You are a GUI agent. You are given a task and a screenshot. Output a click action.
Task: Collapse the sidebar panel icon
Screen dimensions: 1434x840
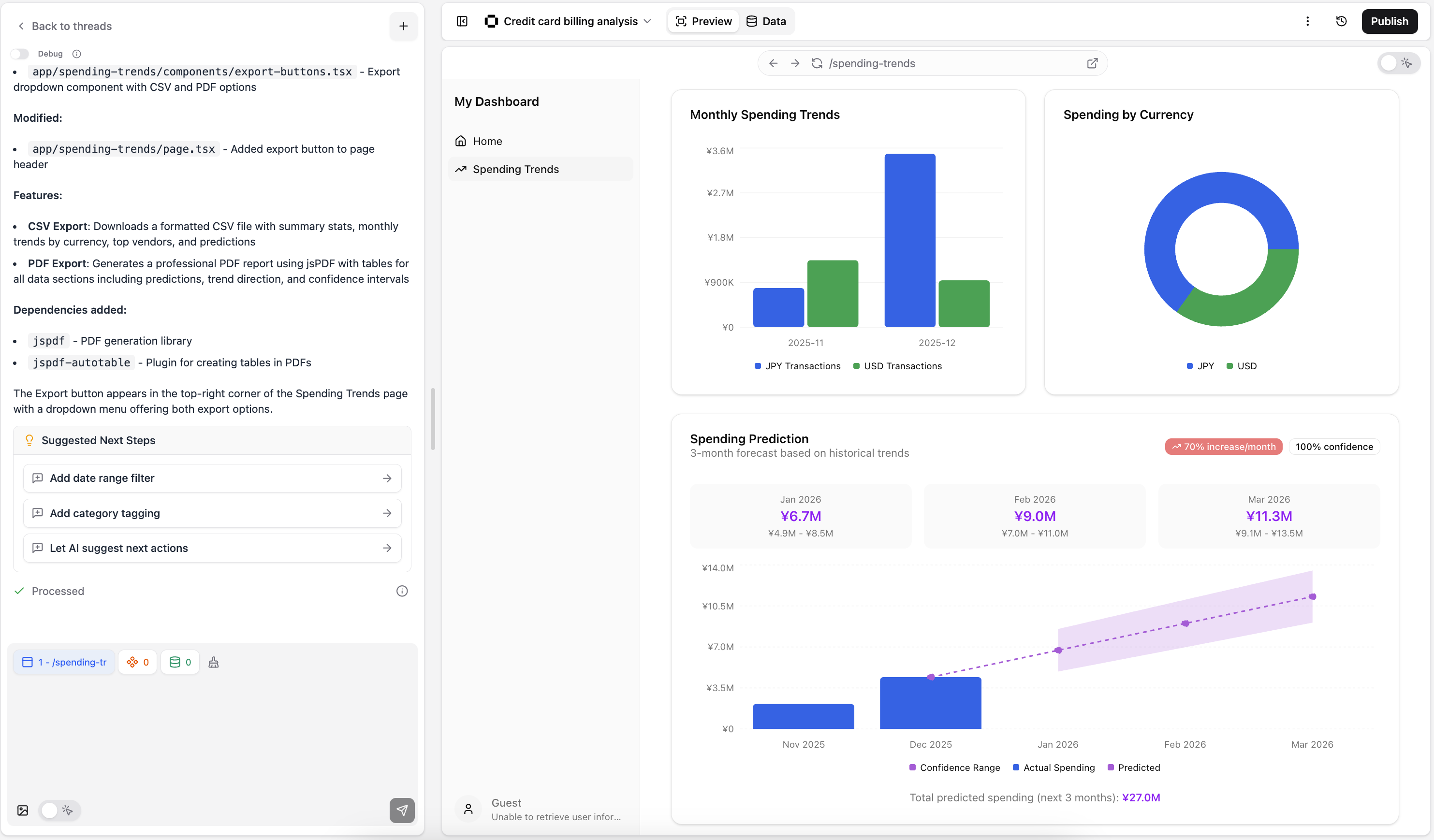462,22
